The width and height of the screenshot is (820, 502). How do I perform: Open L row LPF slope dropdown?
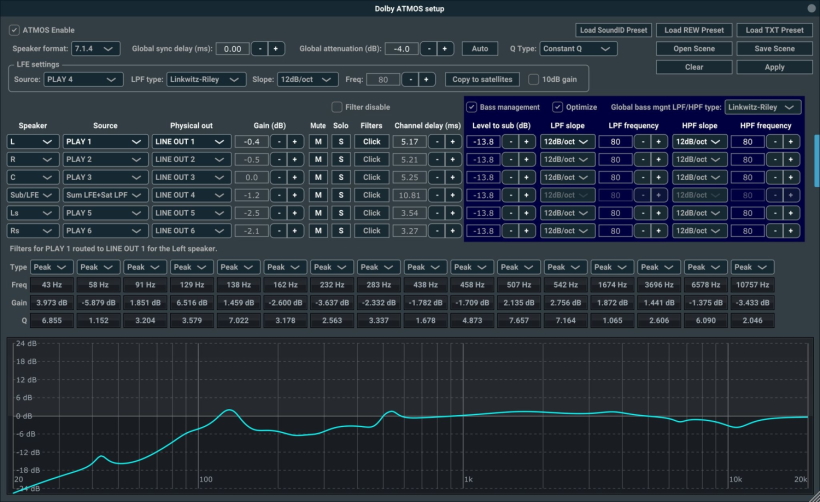pyautogui.click(x=567, y=142)
